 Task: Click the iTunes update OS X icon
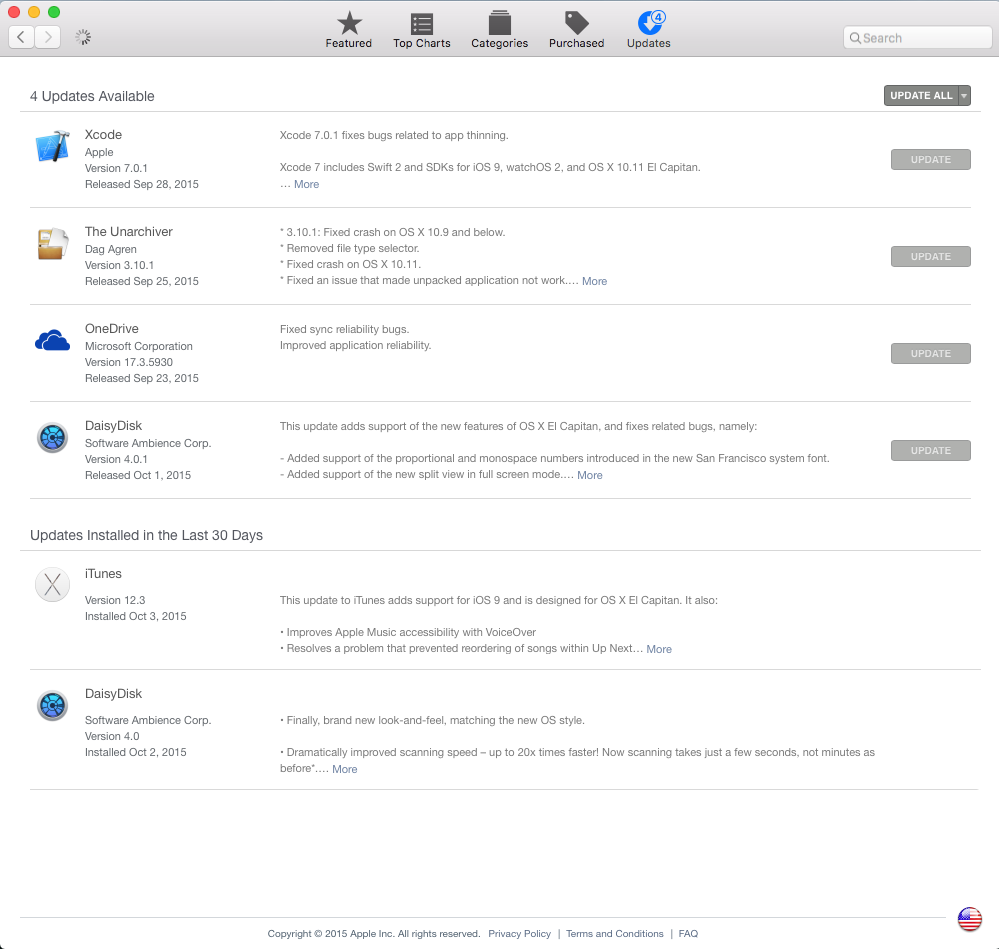52,584
